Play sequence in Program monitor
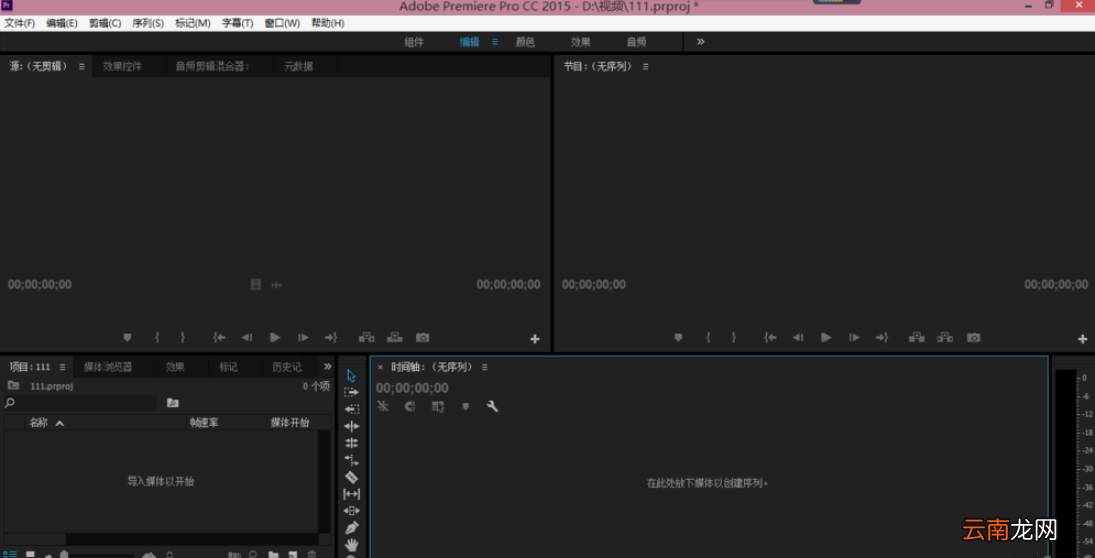The width and height of the screenshot is (1095, 558). tap(826, 337)
